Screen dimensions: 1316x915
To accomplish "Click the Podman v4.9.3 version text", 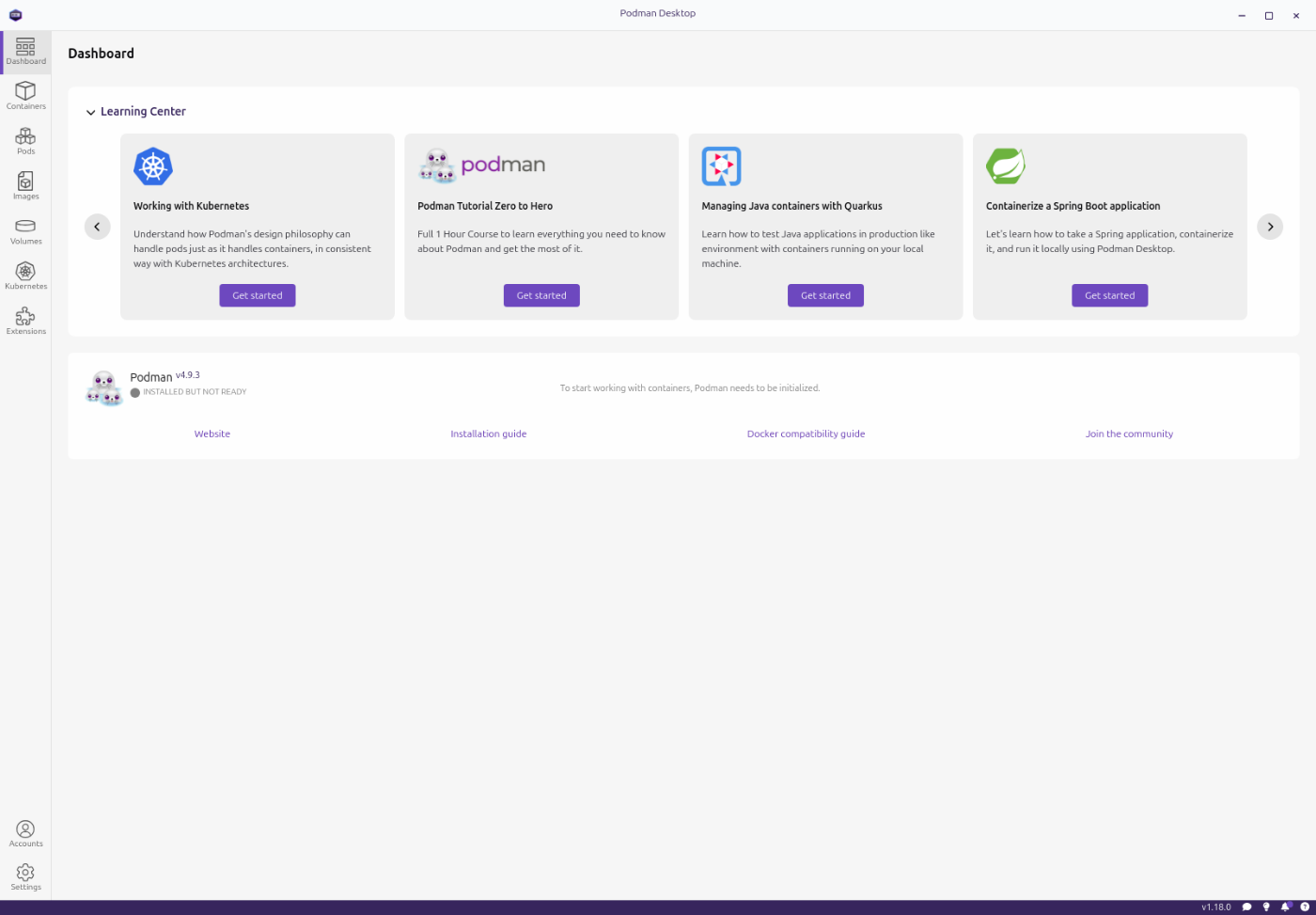I will [x=188, y=375].
